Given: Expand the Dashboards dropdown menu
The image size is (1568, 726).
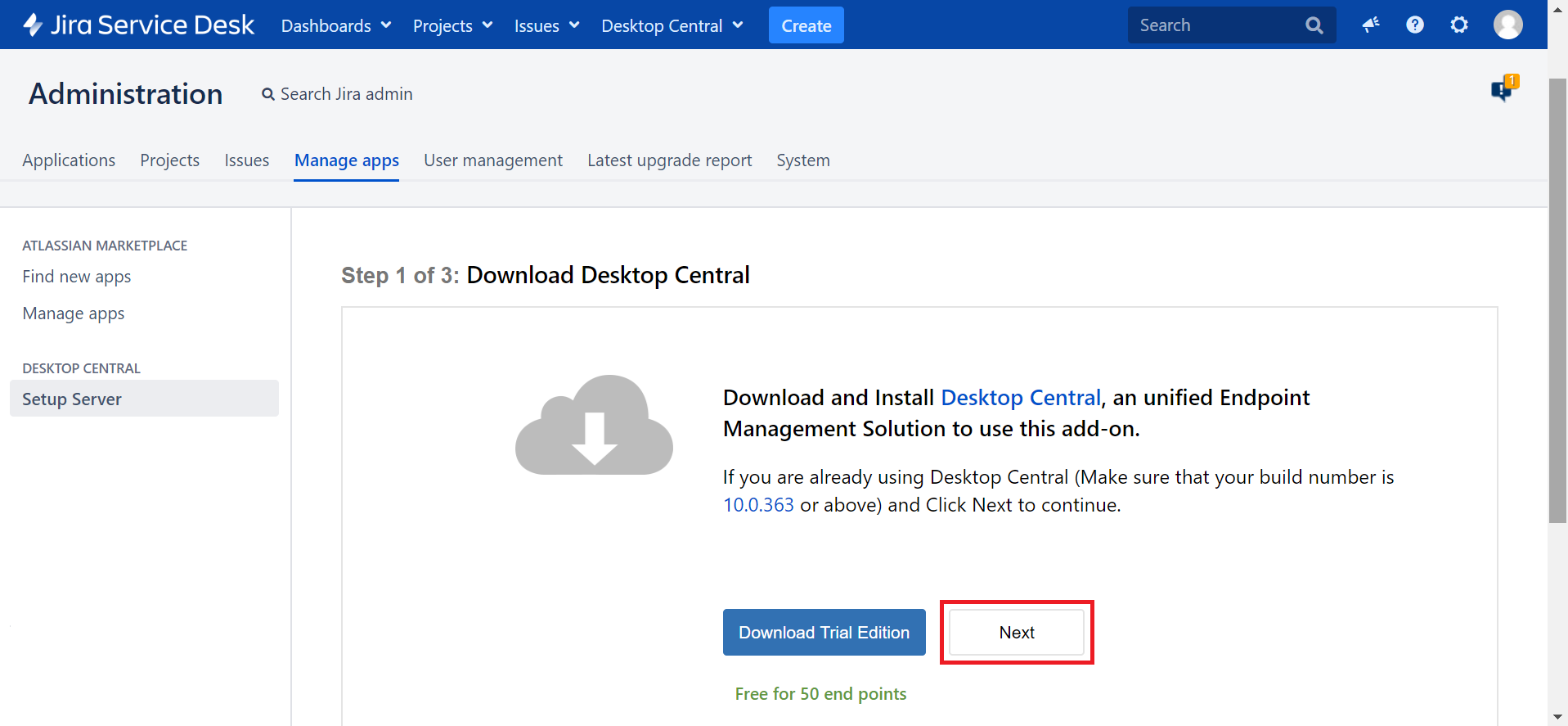Looking at the screenshot, I should pyautogui.click(x=336, y=25).
